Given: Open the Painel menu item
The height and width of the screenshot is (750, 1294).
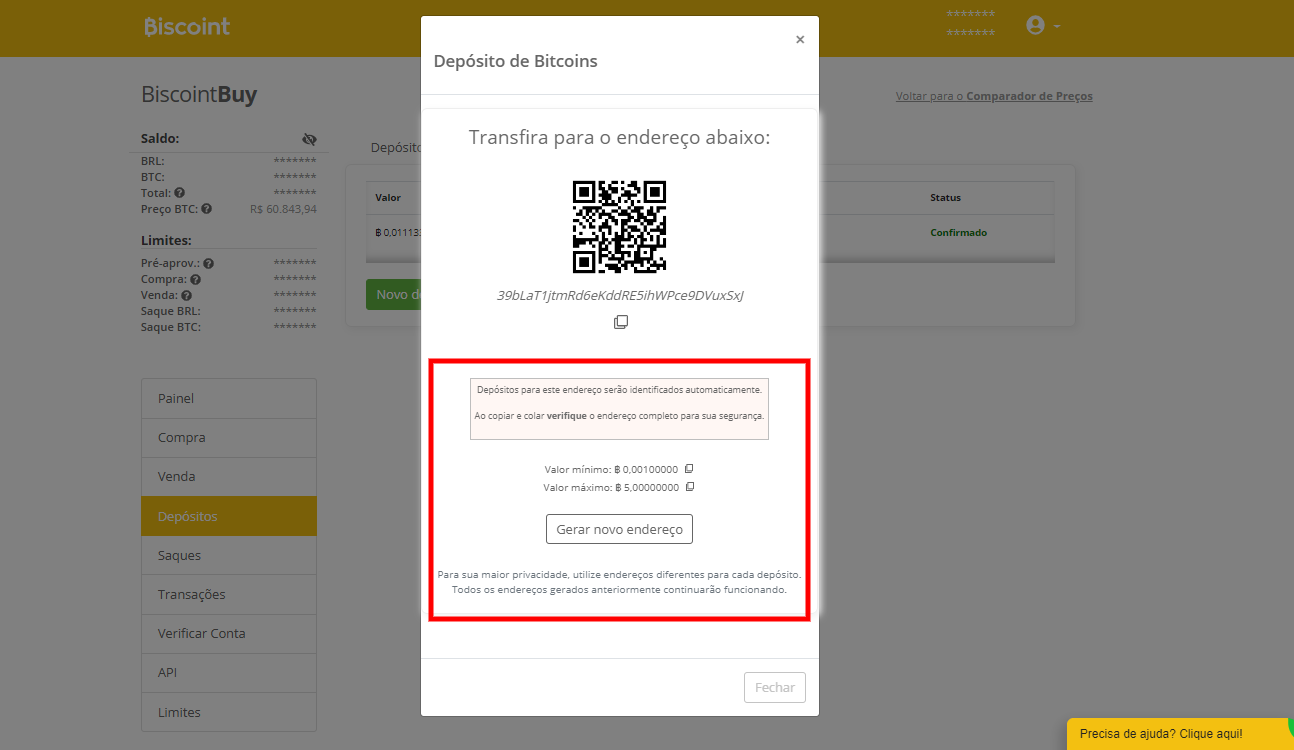Looking at the screenshot, I should click(229, 398).
